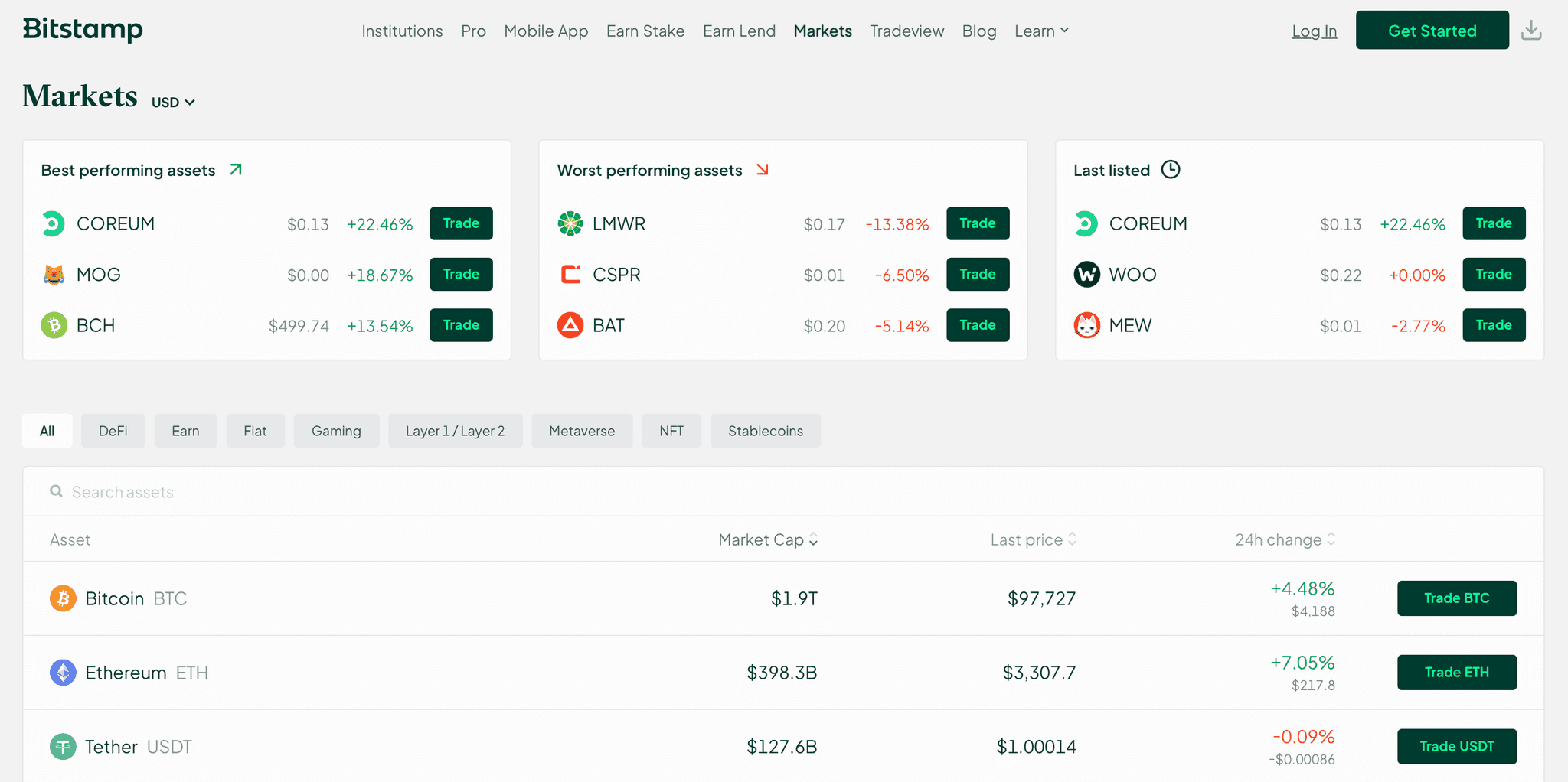Open the USD currency dropdown
This screenshot has width=1568, height=782.
pos(172,101)
